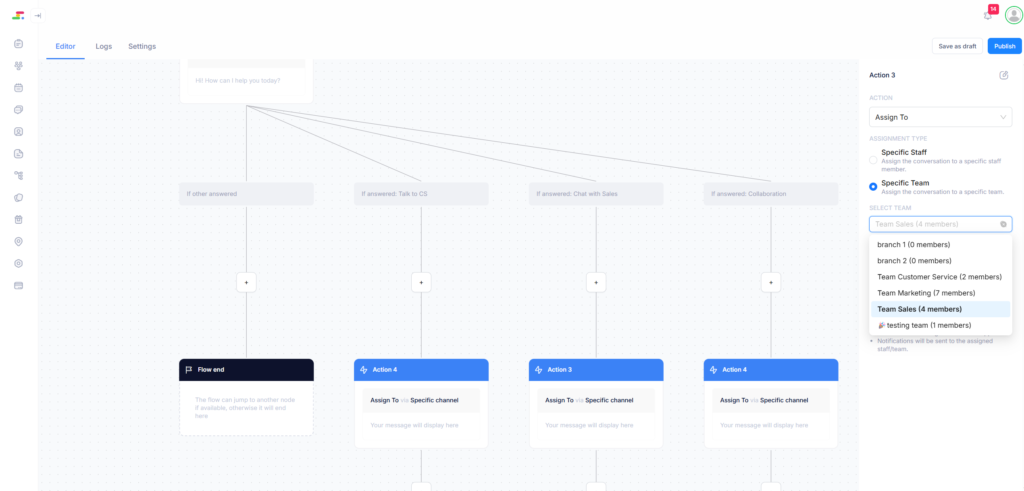The height and width of the screenshot is (491, 1024).
Task: Expand the Assign To action dropdown
Action: click(x=940, y=117)
